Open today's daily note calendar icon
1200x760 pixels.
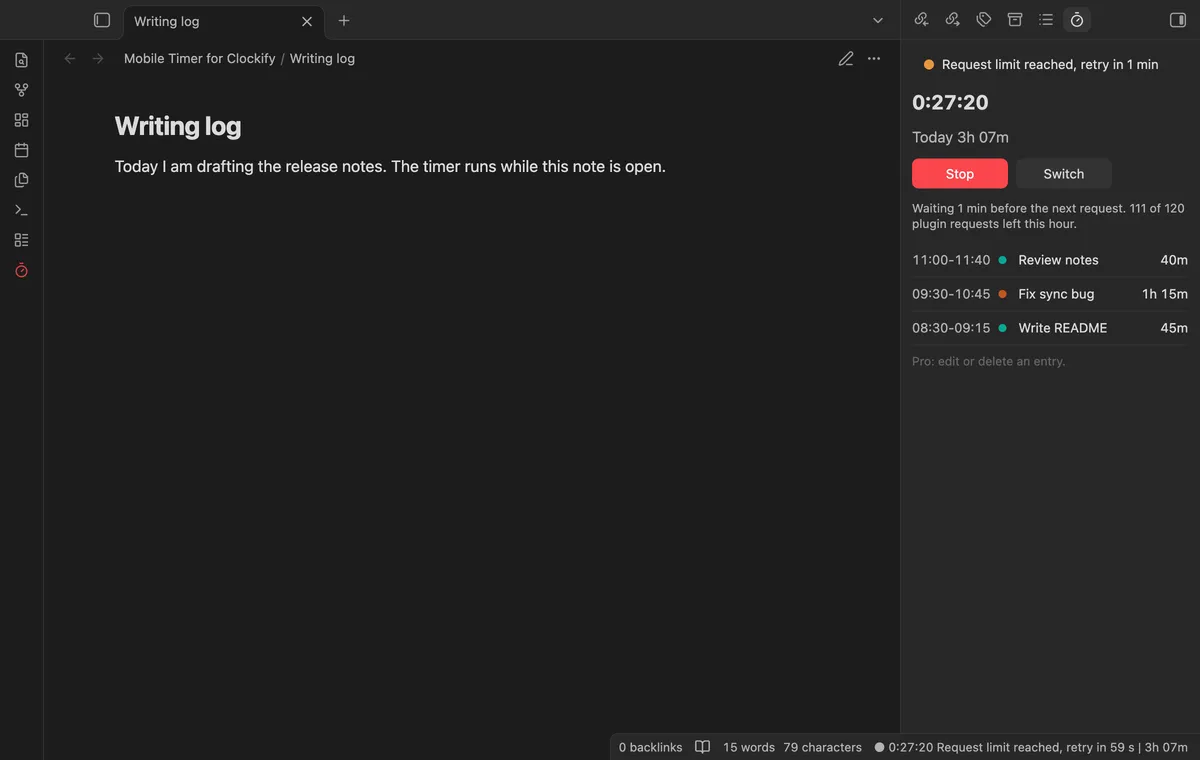click(22, 150)
